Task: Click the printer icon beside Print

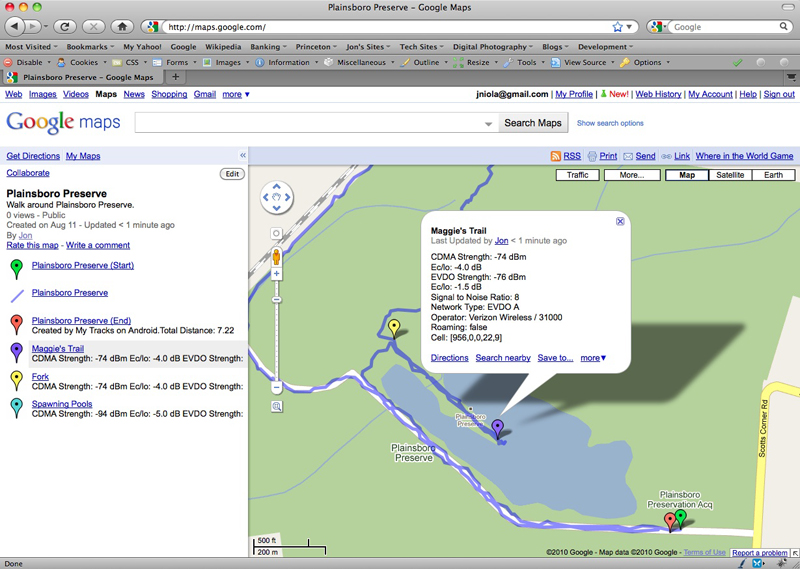Action: tap(592, 156)
